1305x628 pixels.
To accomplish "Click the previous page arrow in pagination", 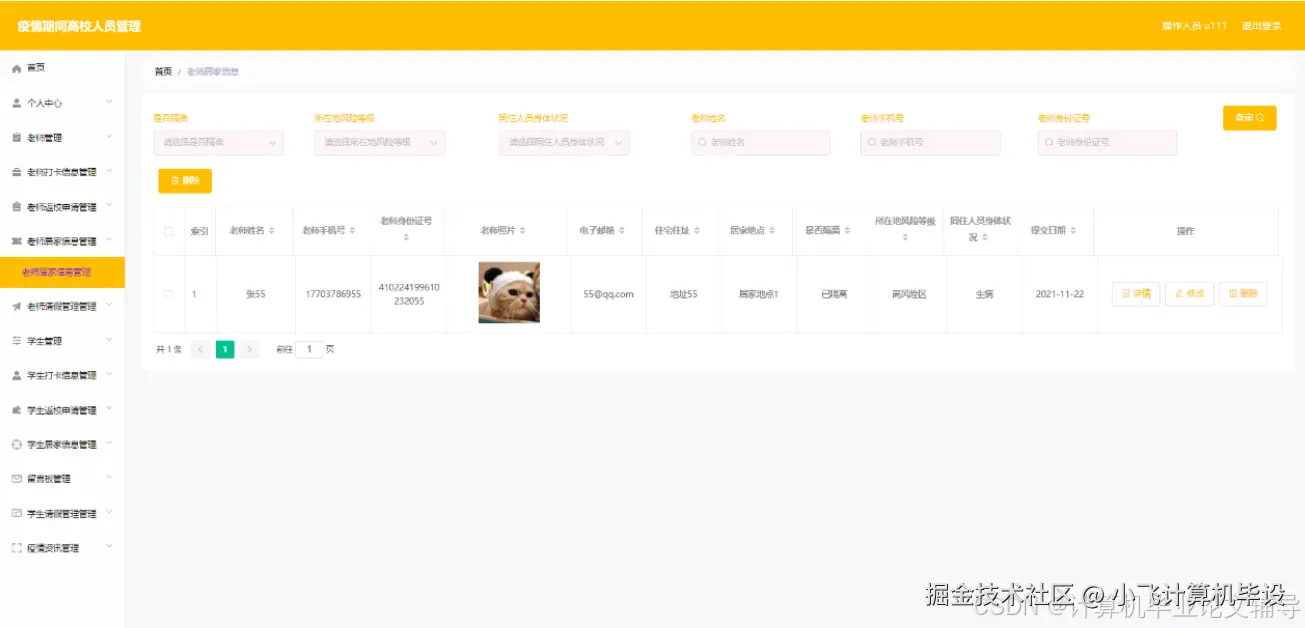I will click(x=200, y=349).
